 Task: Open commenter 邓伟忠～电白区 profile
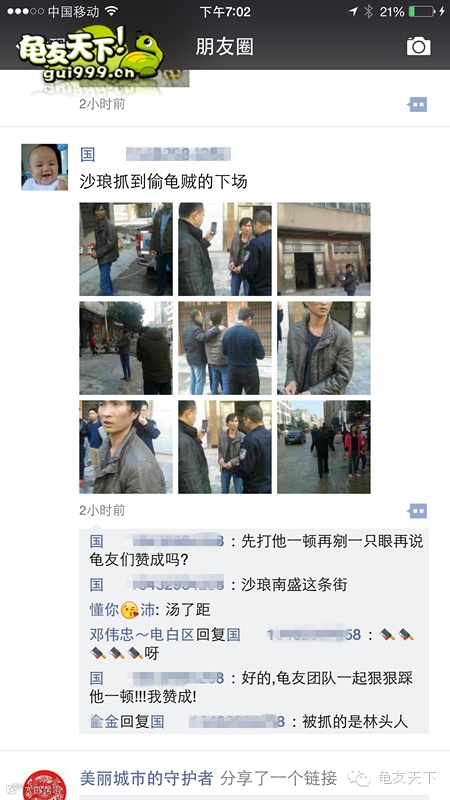pyautogui.click(x=142, y=635)
